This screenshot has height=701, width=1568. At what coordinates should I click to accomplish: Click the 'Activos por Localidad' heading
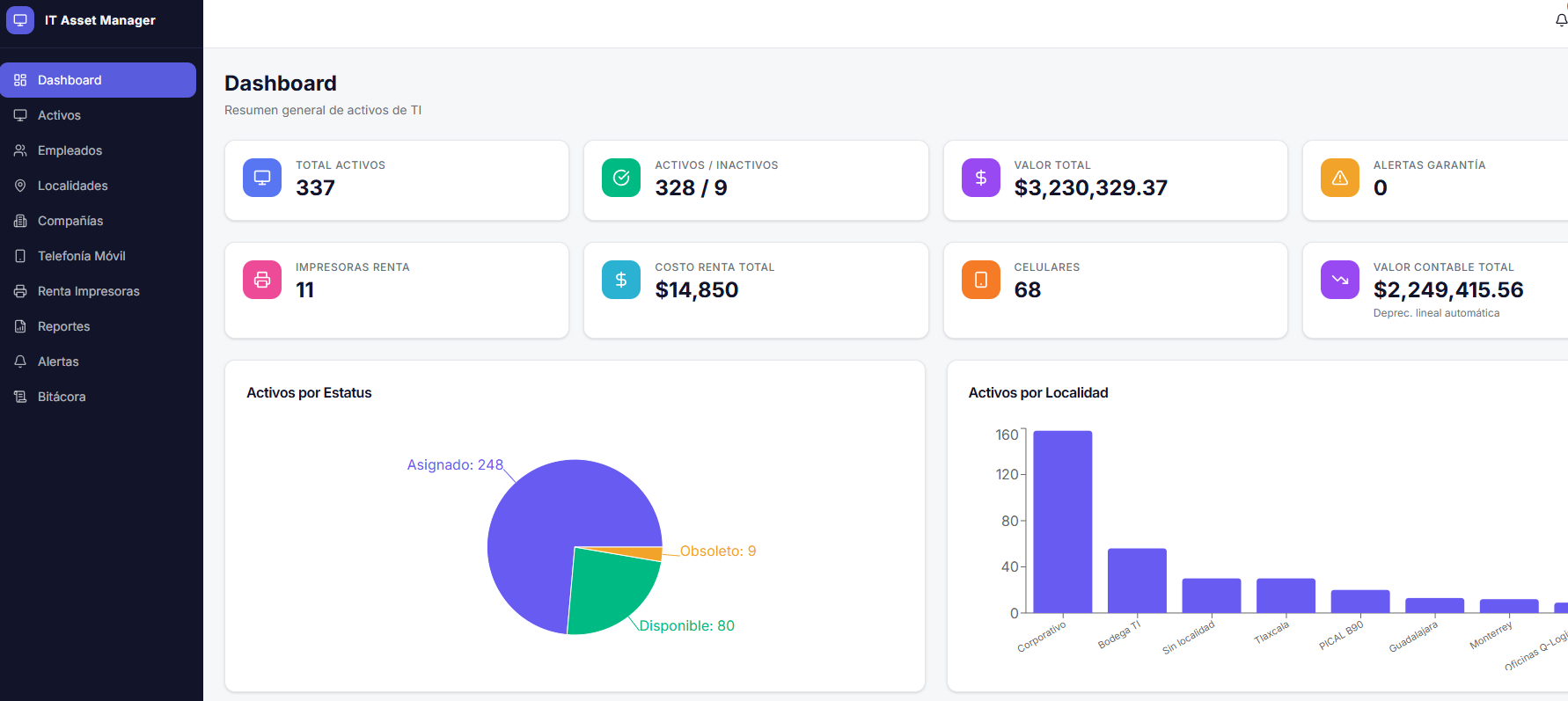pos(1038,393)
